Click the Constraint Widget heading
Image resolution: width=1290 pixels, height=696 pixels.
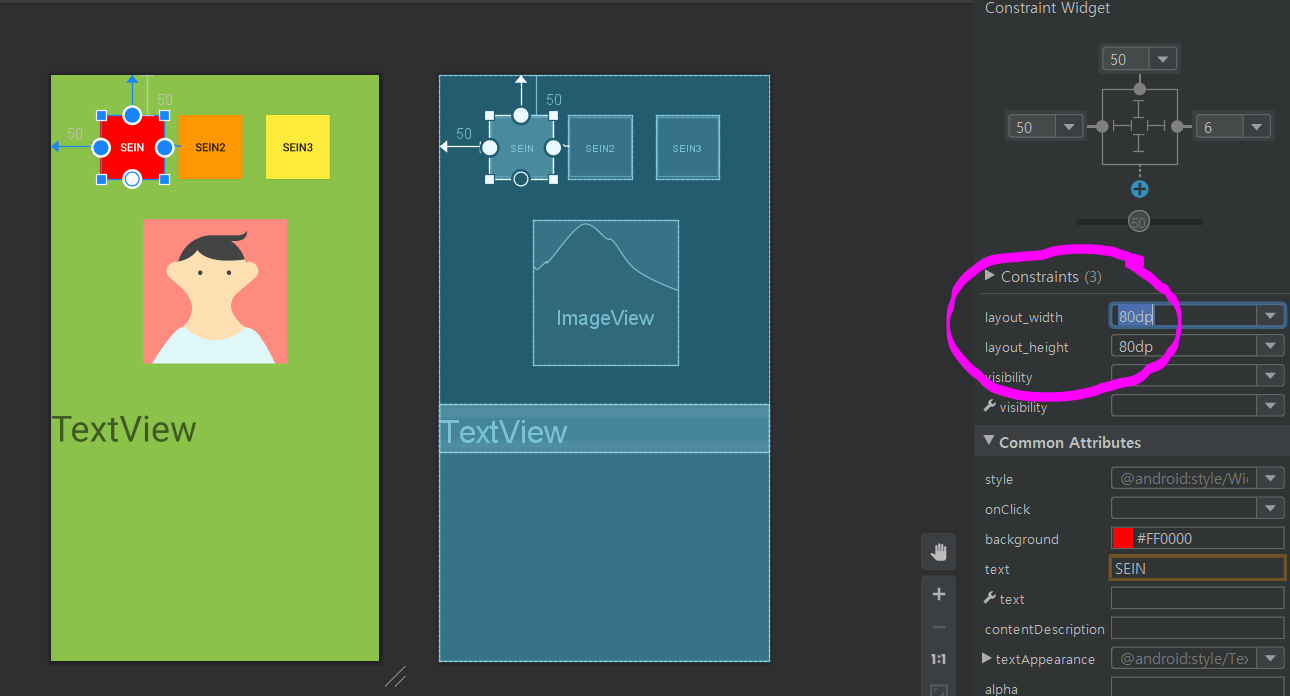(1047, 8)
